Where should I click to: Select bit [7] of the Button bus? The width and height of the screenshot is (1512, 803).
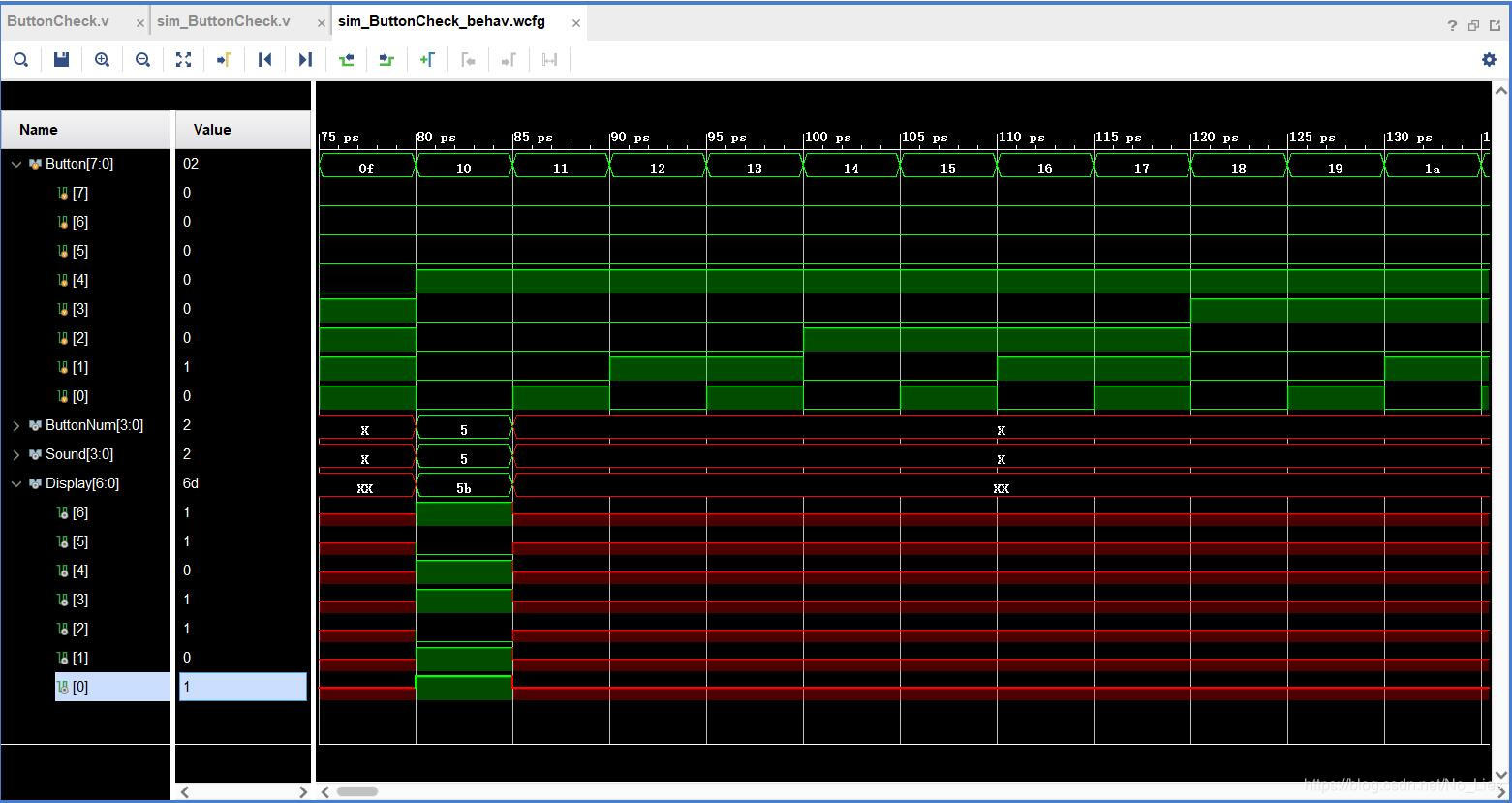pos(79,193)
